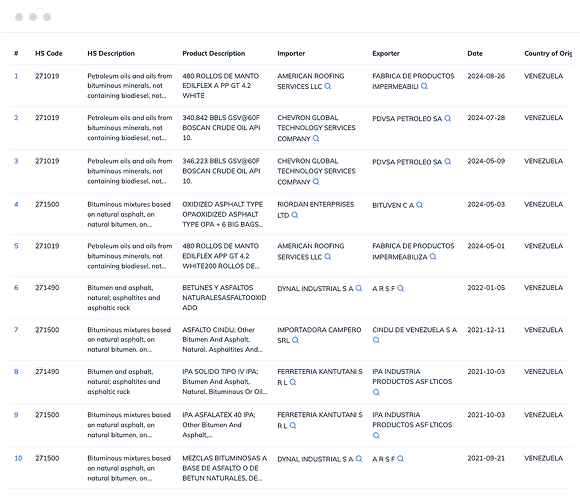
Task: Click CINDU DE VENEZUELA S A exporter name
Action: [414, 330]
